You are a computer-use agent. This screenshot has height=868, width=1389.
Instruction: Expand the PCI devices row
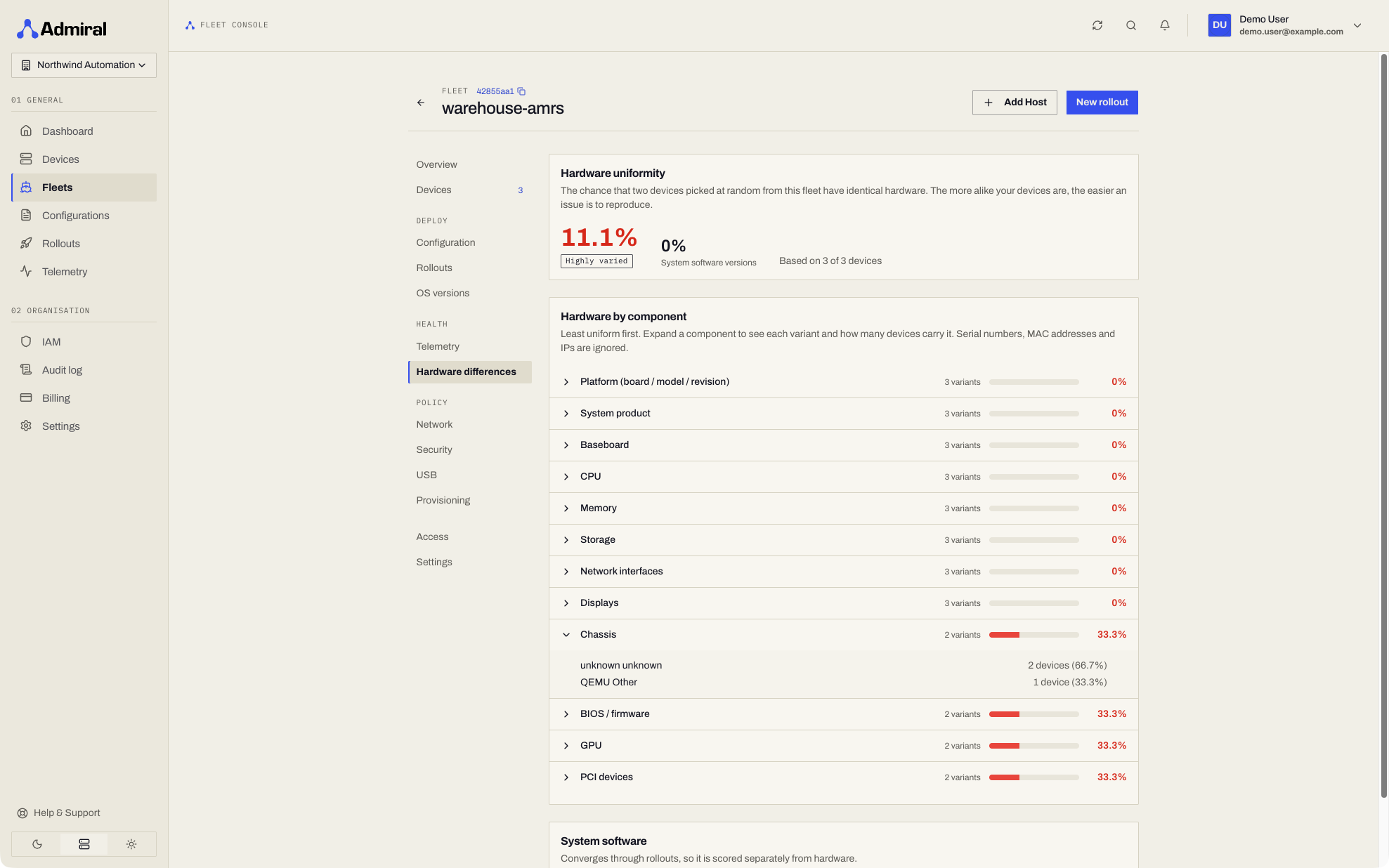(843, 777)
